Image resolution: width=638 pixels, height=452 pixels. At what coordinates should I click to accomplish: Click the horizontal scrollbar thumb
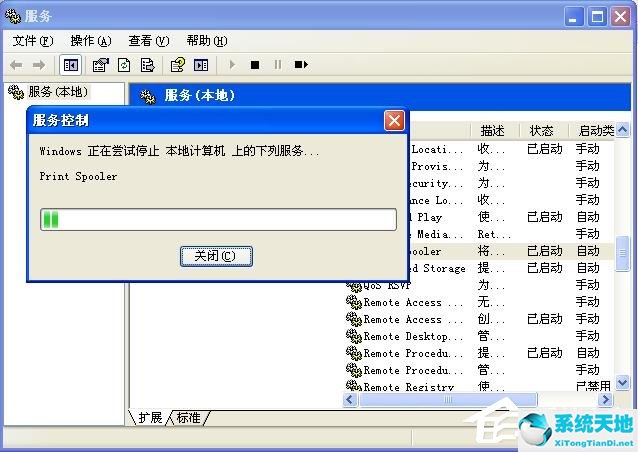pyautogui.click(x=448, y=400)
